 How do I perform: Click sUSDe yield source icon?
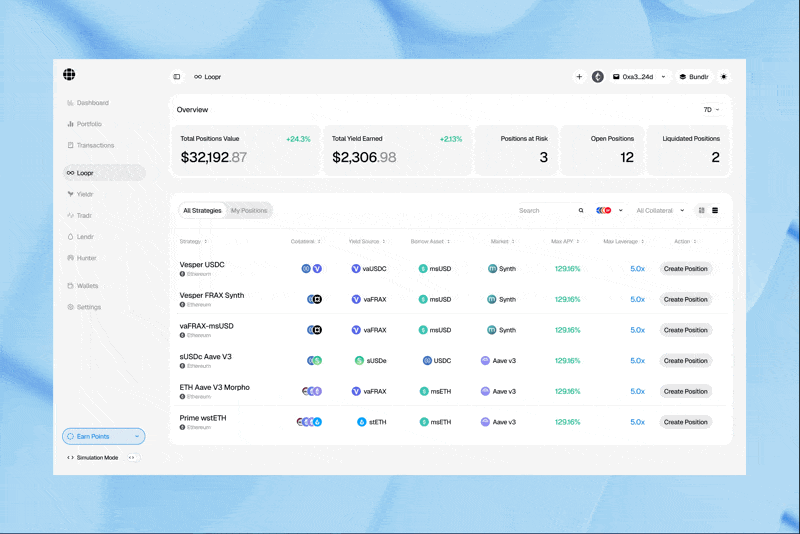point(359,361)
